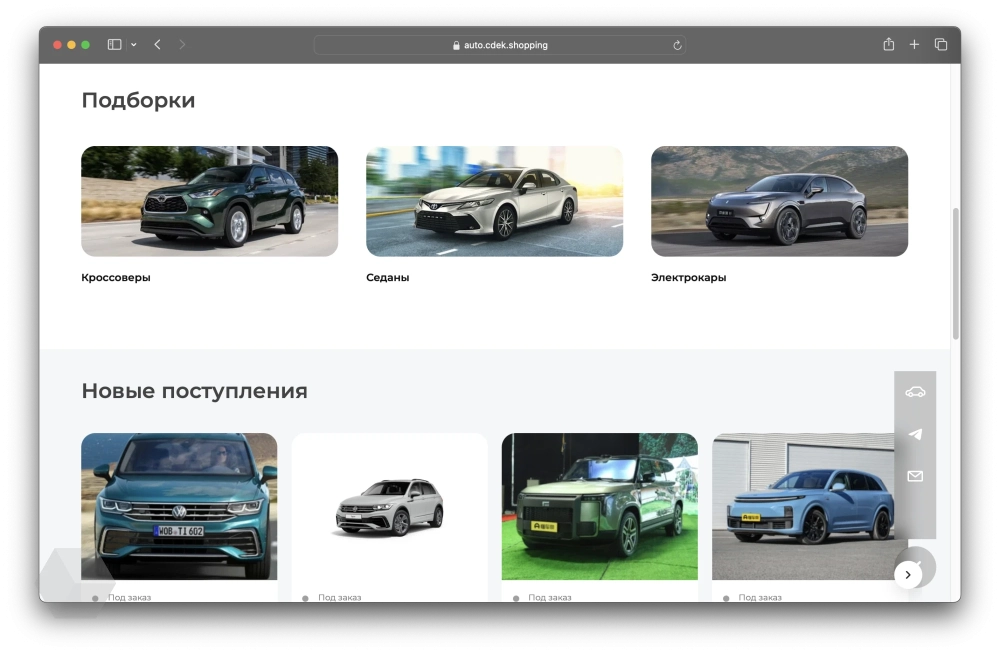Open Telegram via the paper plane icon
1000x654 pixels.
point(915,434)
